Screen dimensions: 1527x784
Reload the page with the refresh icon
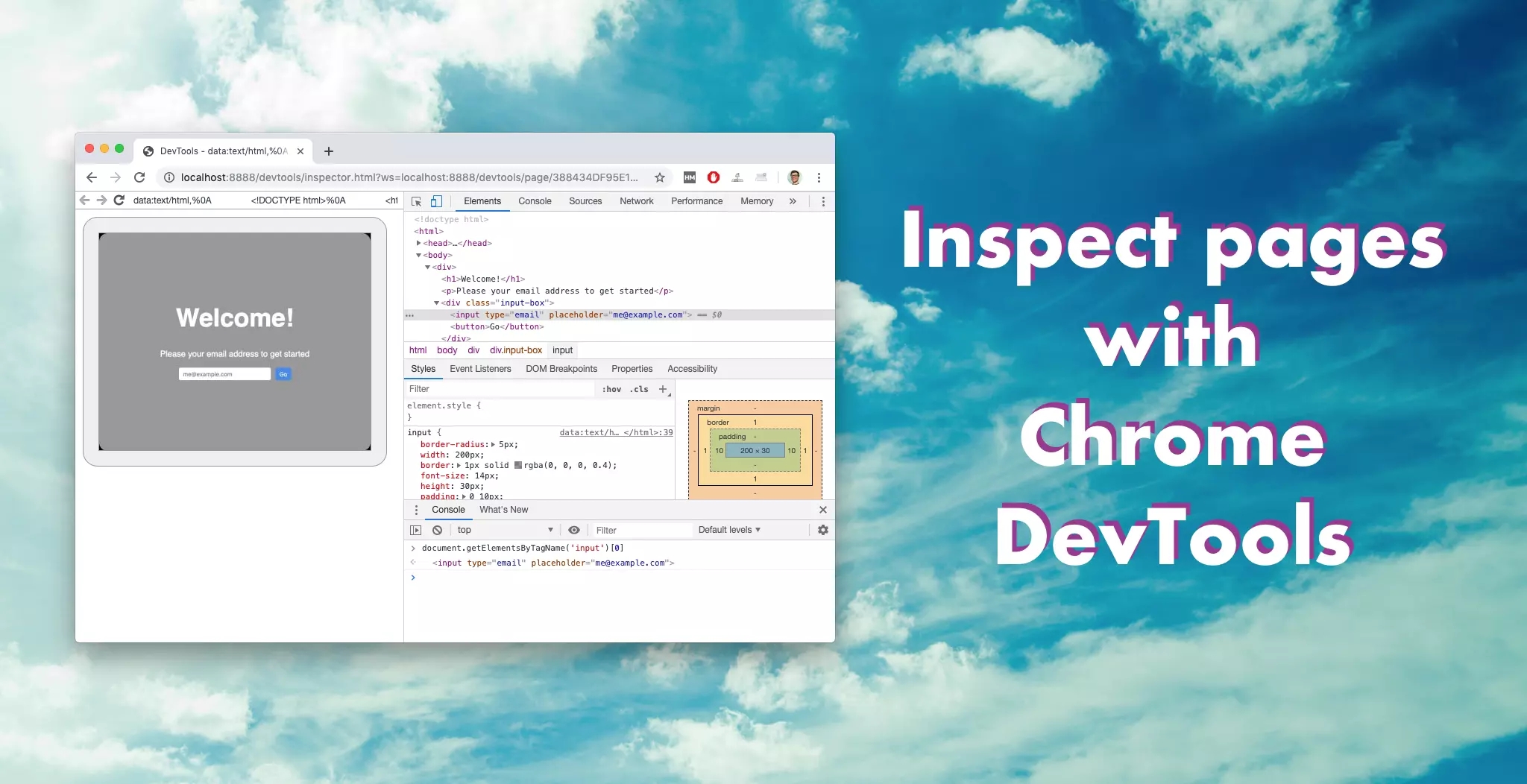click(139, 177)
